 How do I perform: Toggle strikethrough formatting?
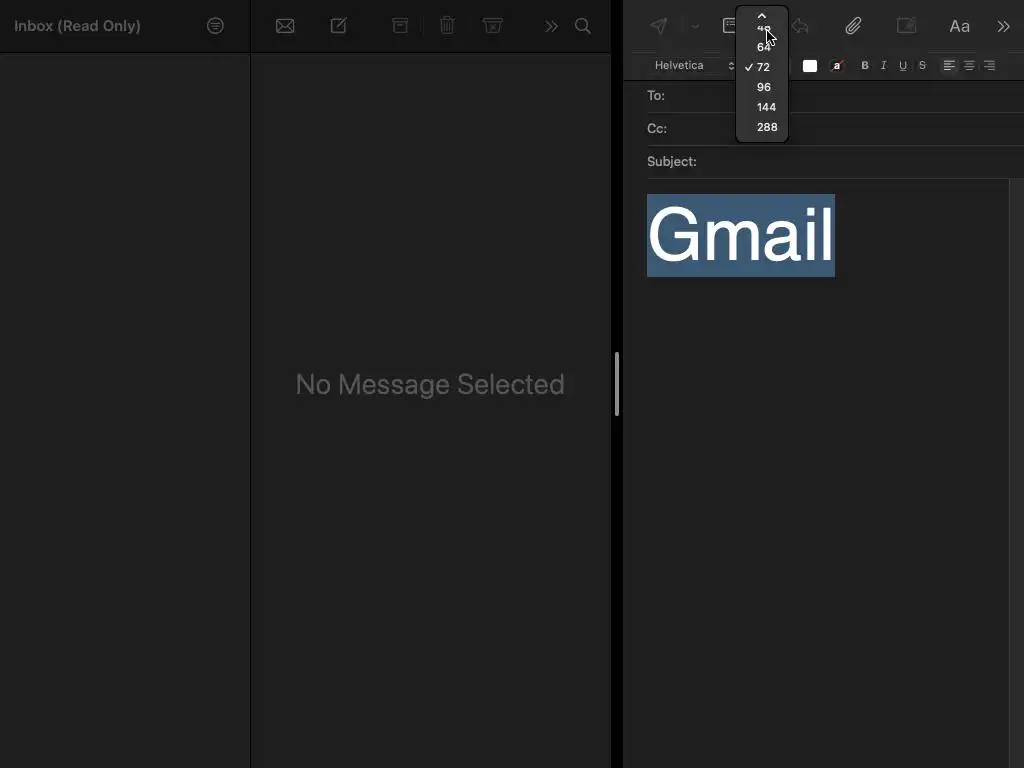(x=922, y=65)
